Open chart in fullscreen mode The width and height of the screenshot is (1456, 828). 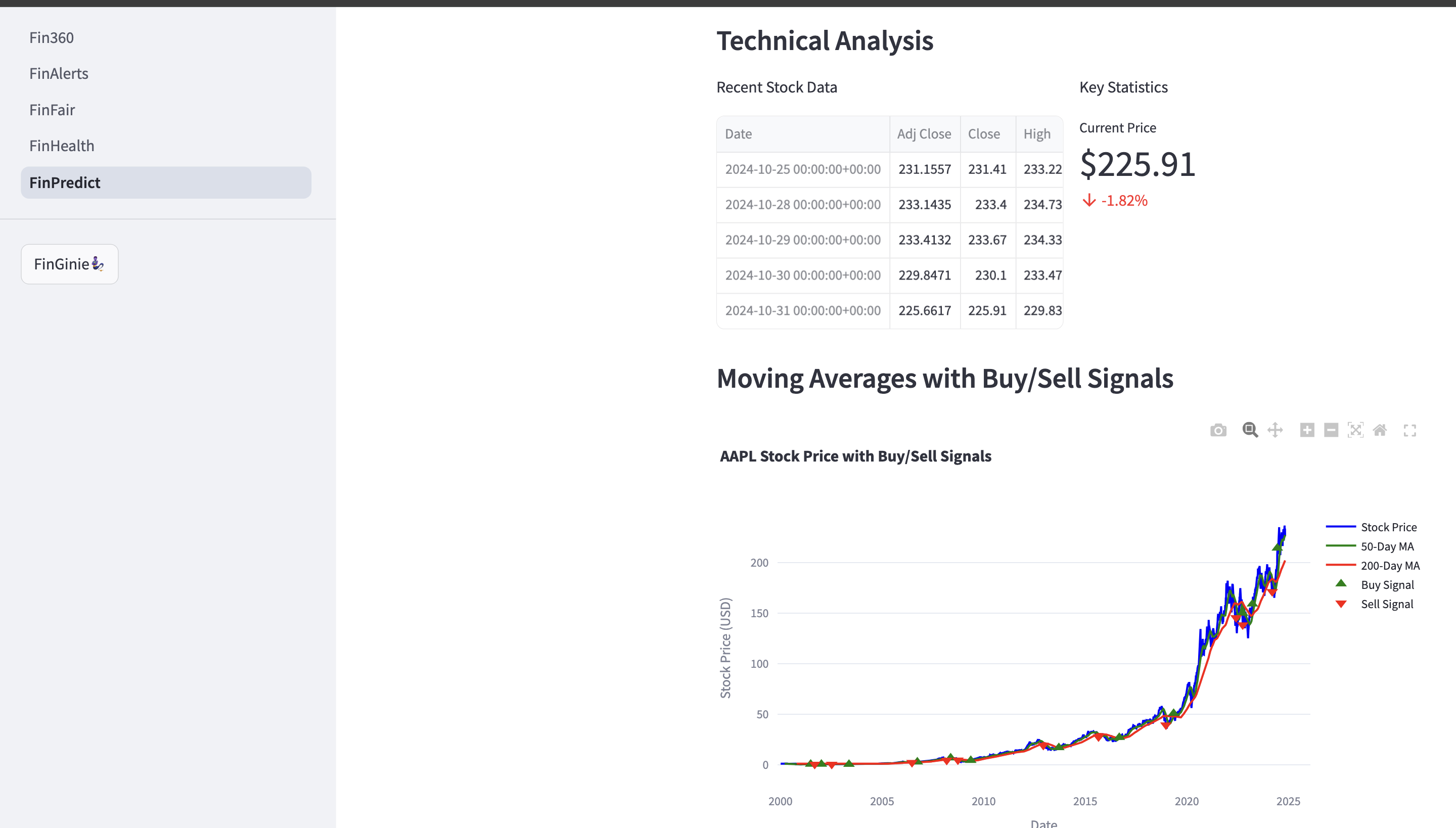click(x=1409, y=431)
